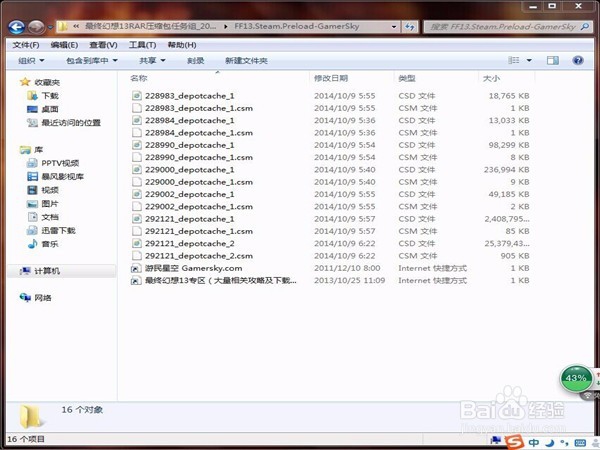Open the 文件(F) menu
This screenshot has height=450, width=600.
(26, 45)
